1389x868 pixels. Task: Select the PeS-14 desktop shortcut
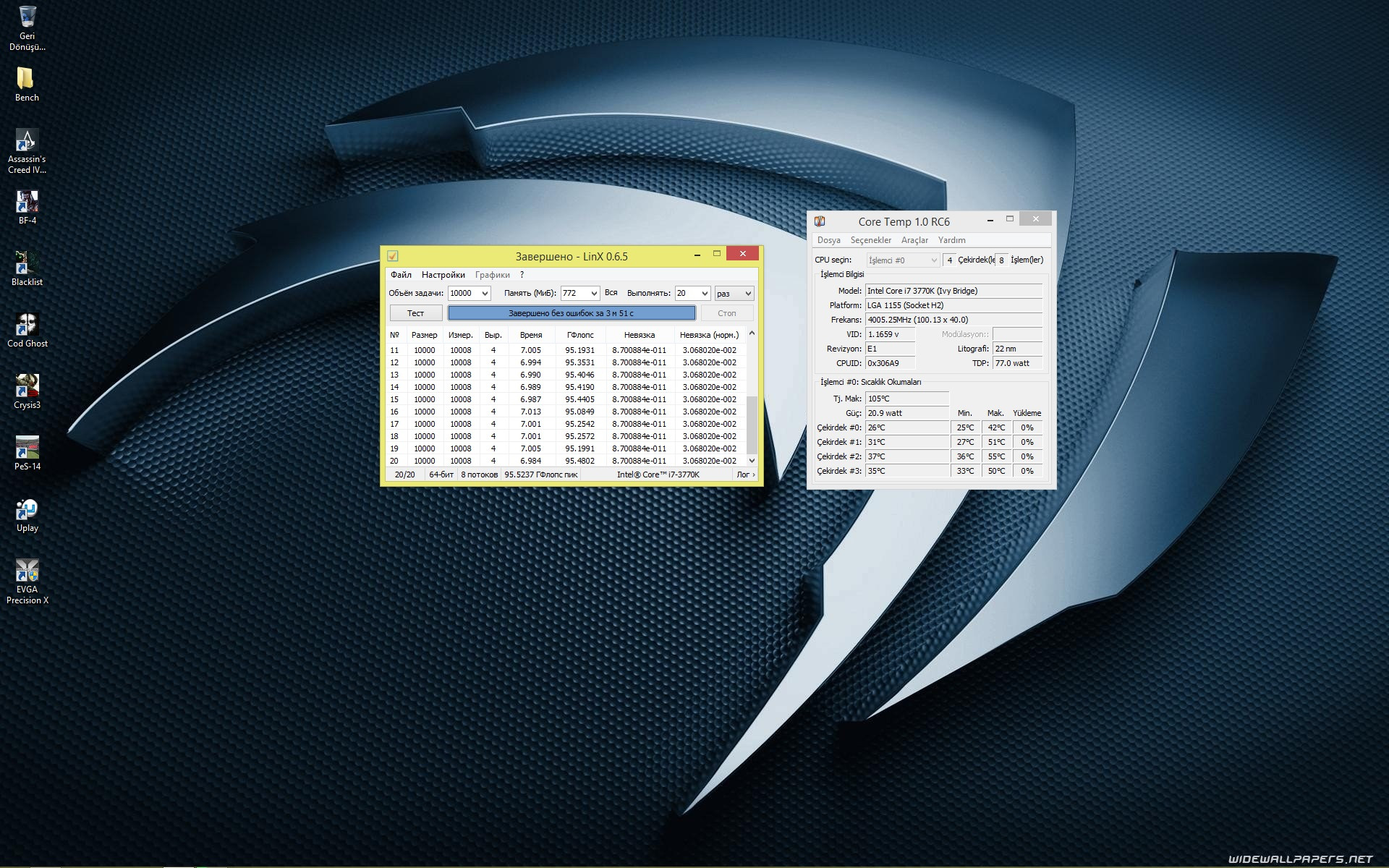click(27, 454)
